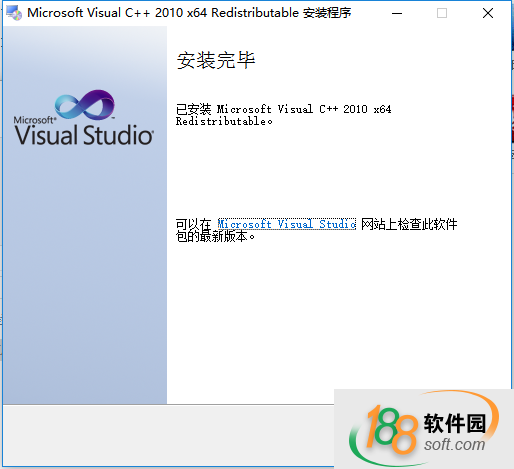This screenshot has width=514, height=469.
Task: Click the Redistributable。 text line
Action: pos(224,121)
